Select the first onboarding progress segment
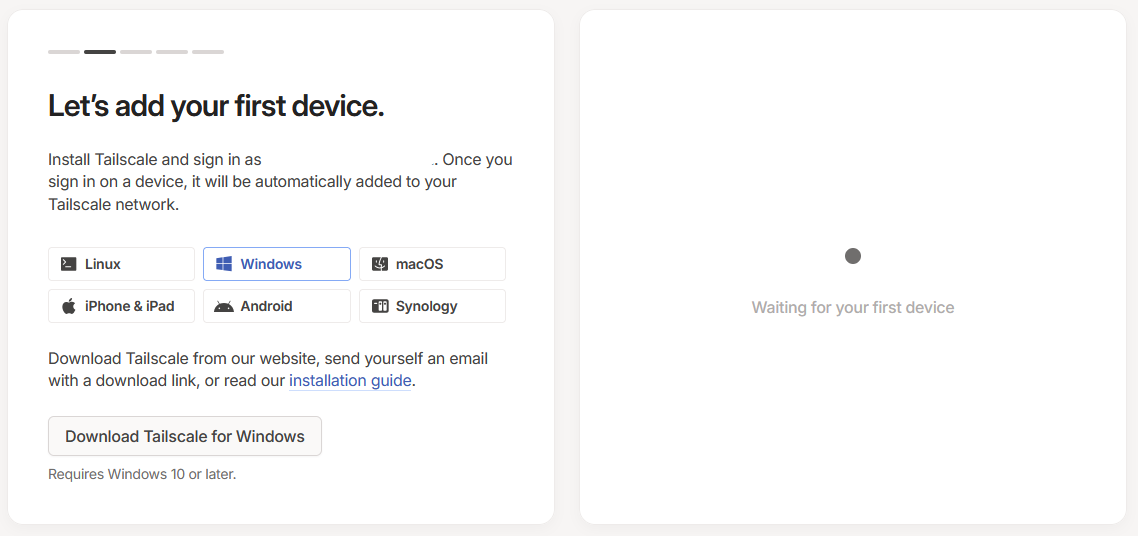The image size is (1138, 536). pyautogui.click(x=64, y=51)
